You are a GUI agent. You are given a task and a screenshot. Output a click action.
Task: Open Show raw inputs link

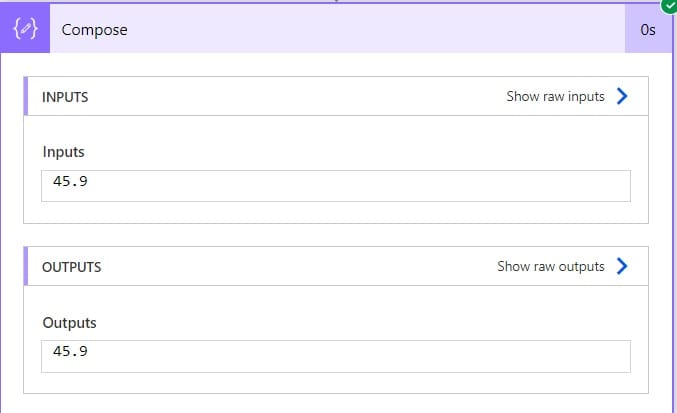555,96
